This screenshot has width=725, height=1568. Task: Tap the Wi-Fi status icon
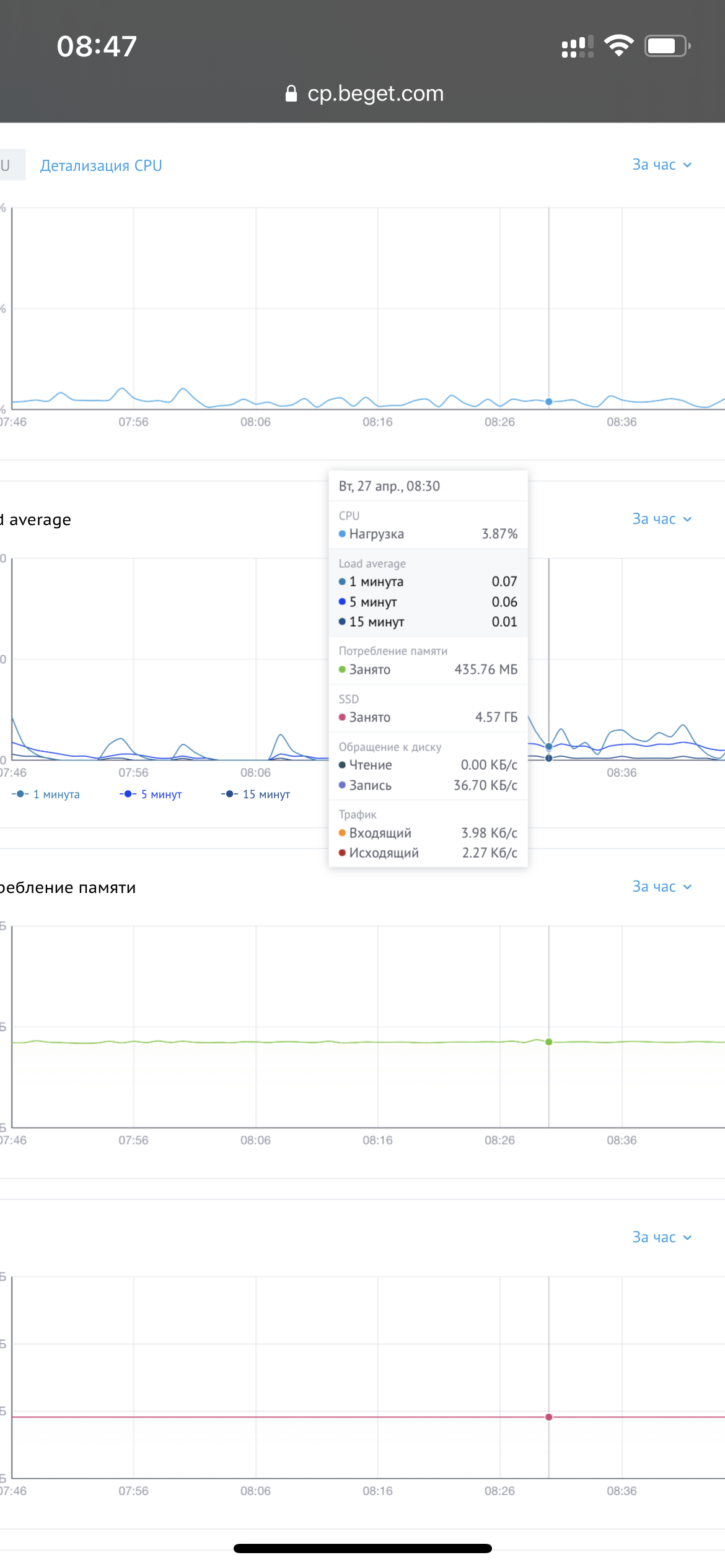tap(618, 46)
